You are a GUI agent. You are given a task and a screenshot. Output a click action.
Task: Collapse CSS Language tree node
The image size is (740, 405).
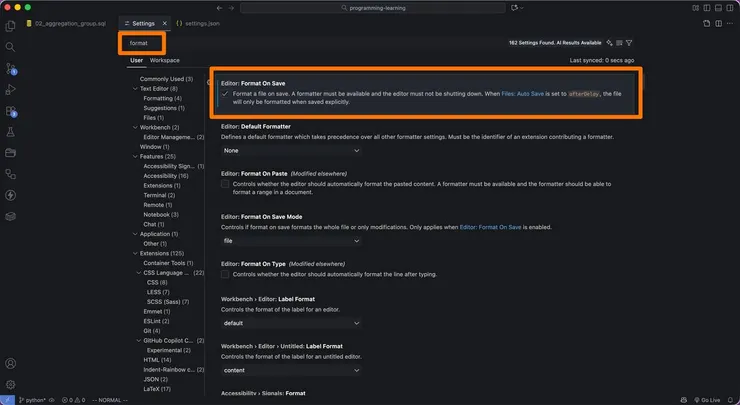click(139, 273)
